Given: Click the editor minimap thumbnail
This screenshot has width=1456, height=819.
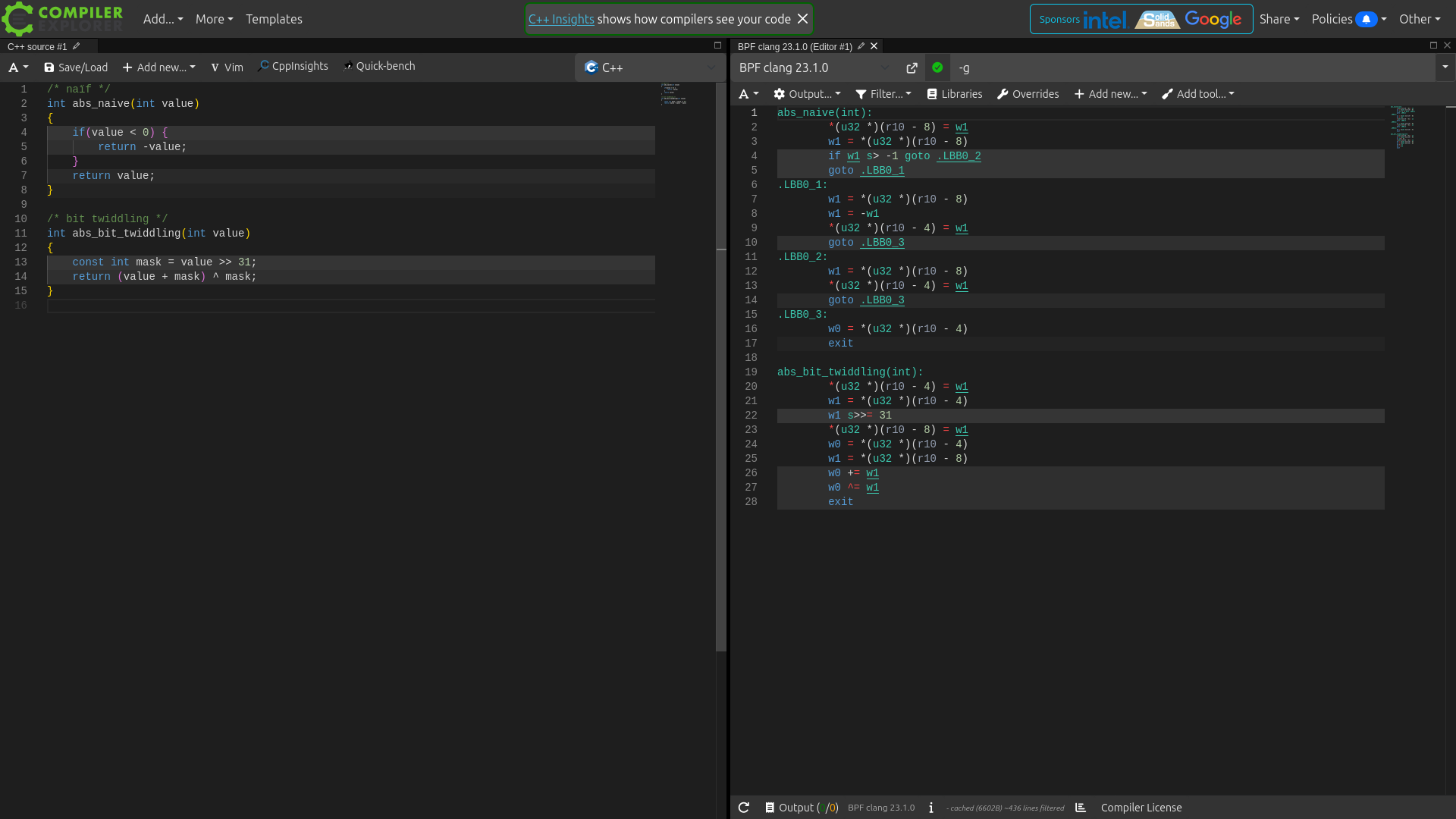Looking at the screenshot, I should coord(673,94).
